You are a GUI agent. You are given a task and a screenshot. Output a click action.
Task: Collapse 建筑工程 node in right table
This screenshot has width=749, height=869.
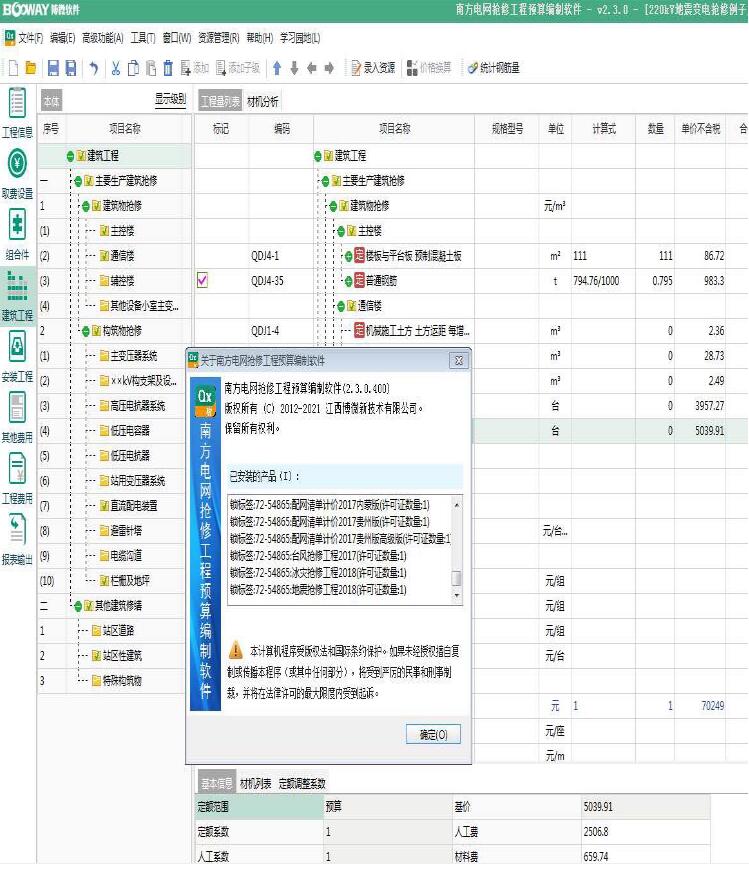(x=318, y=156)
